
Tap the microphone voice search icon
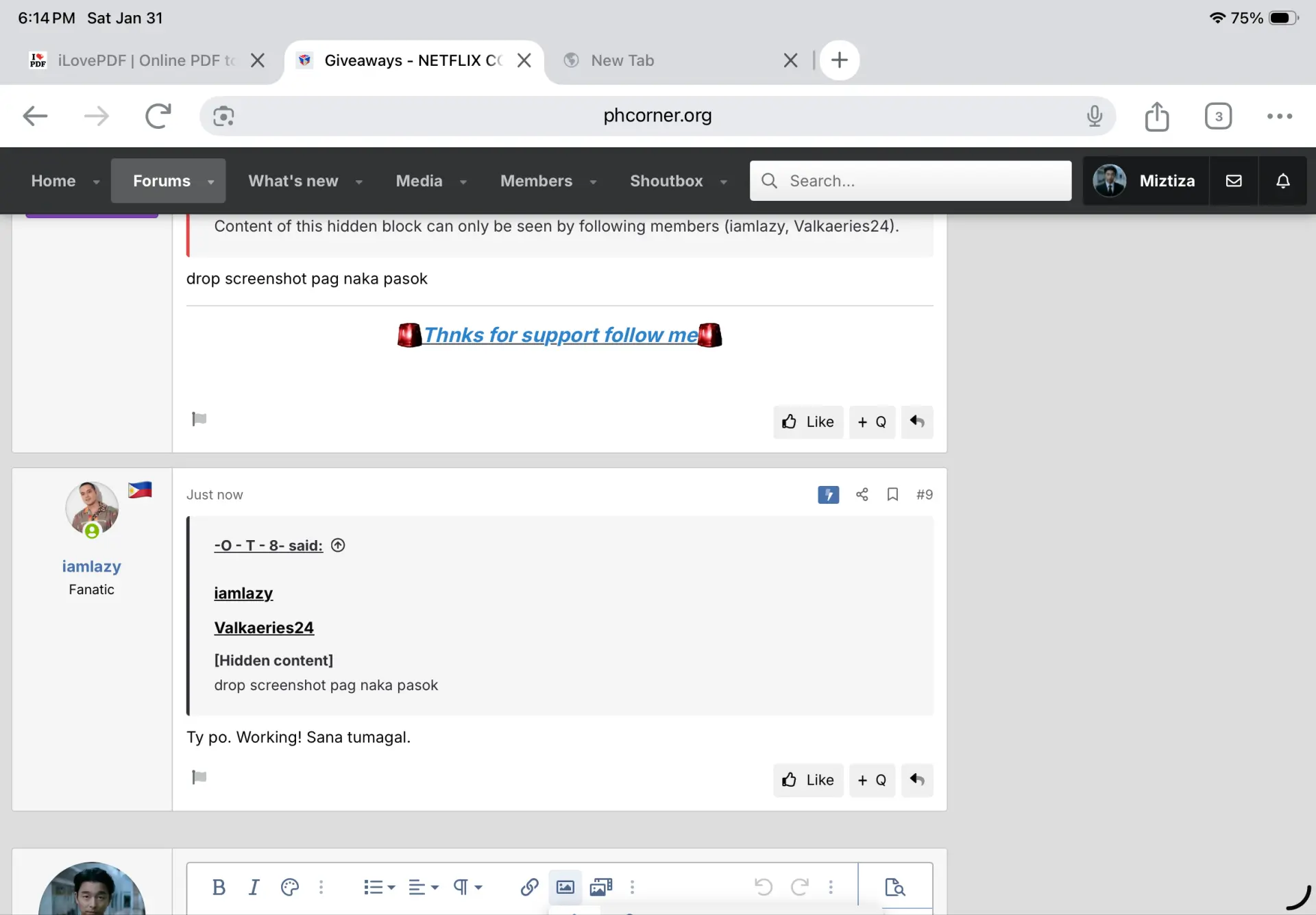(x=1095, y=116)
